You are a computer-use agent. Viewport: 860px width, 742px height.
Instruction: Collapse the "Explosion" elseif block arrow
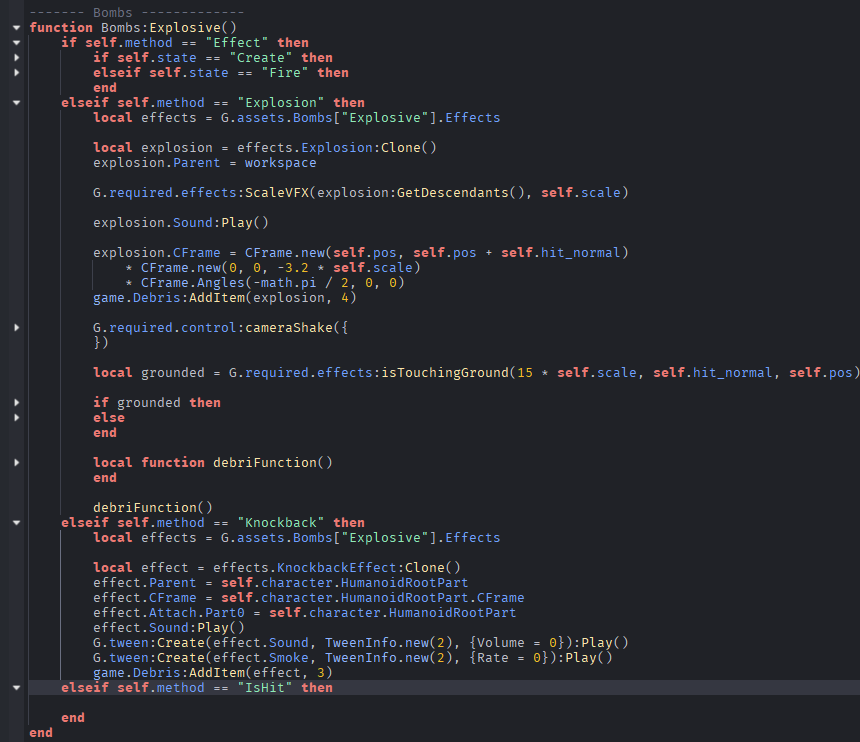[x=16, y=103]
